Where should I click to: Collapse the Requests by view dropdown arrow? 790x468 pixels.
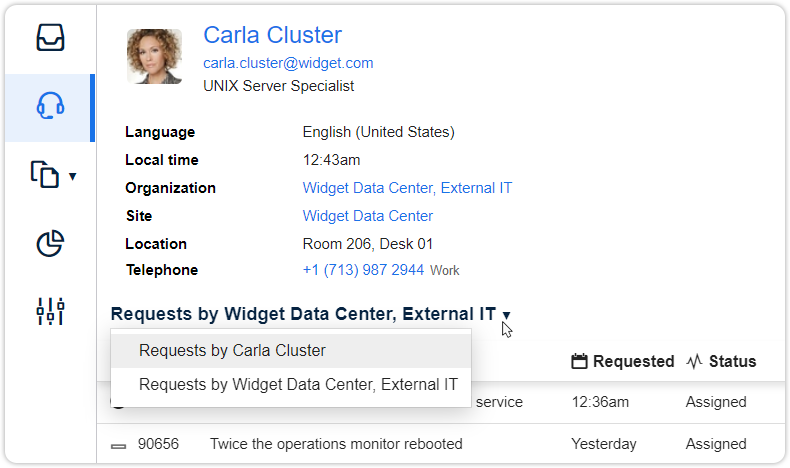pyautogui.click(x=506, y=315)
